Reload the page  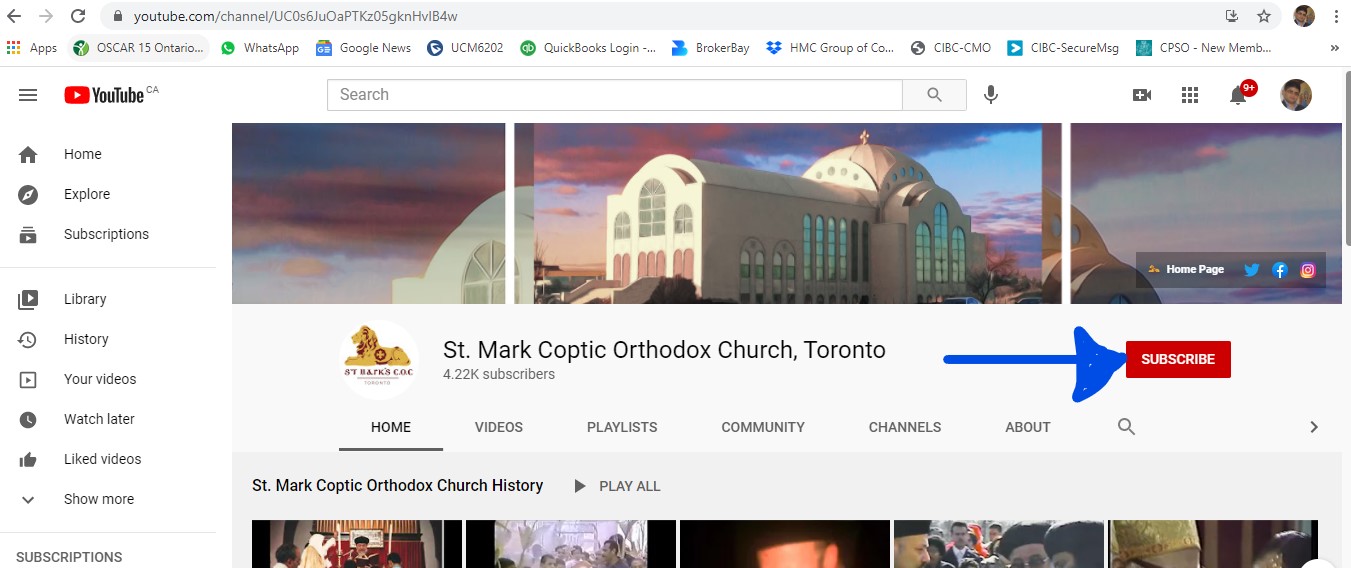tap(78, 17)
